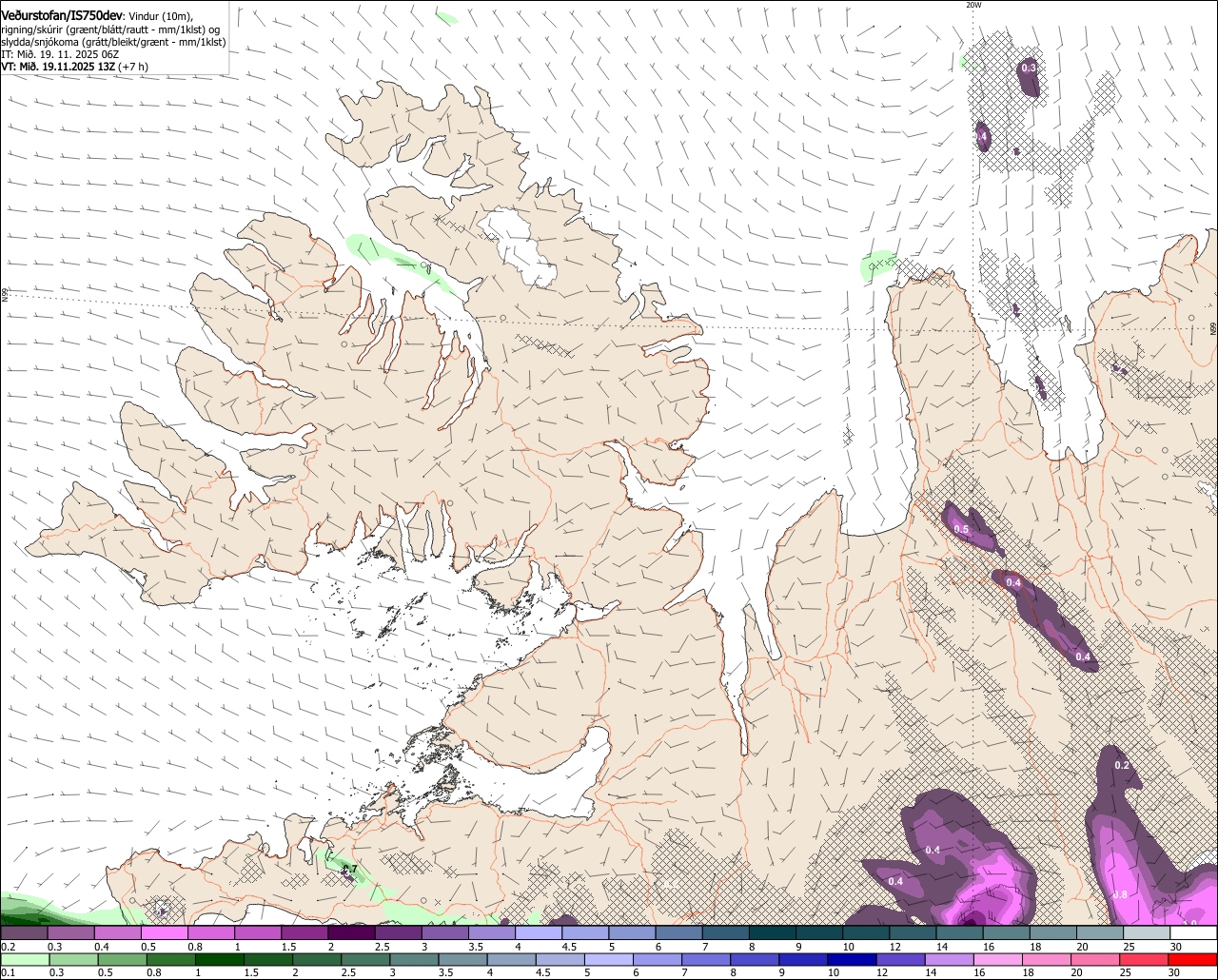Click the 0.3 precipitation label near 20W

pos(1029,68)
